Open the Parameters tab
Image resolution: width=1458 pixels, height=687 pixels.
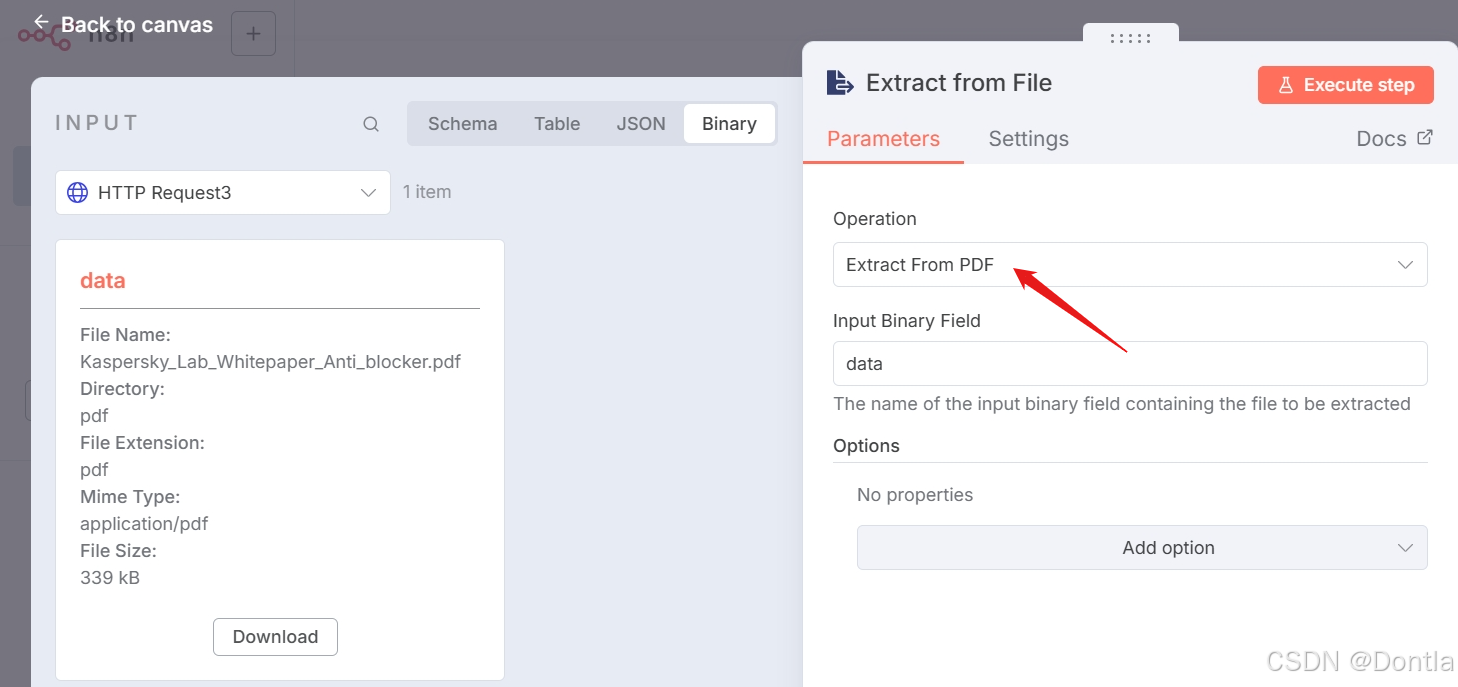(883, 139)
